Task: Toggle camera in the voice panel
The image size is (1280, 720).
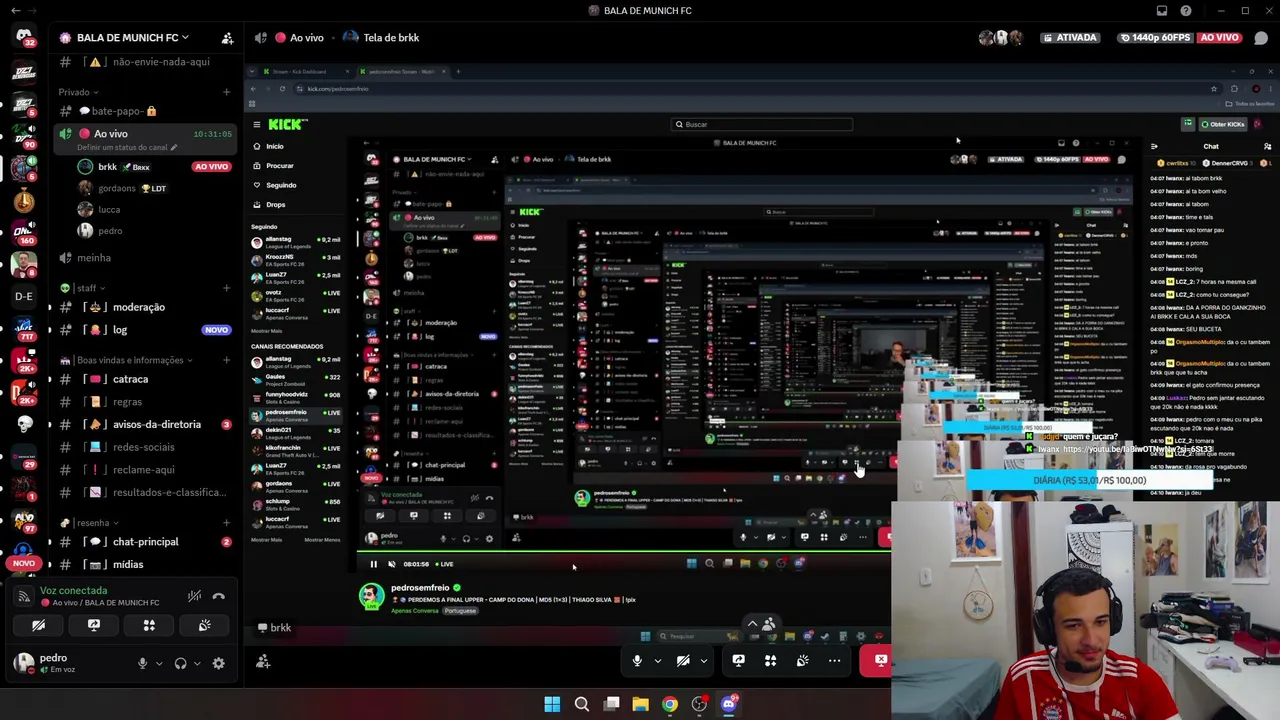Action: point(38,625)
